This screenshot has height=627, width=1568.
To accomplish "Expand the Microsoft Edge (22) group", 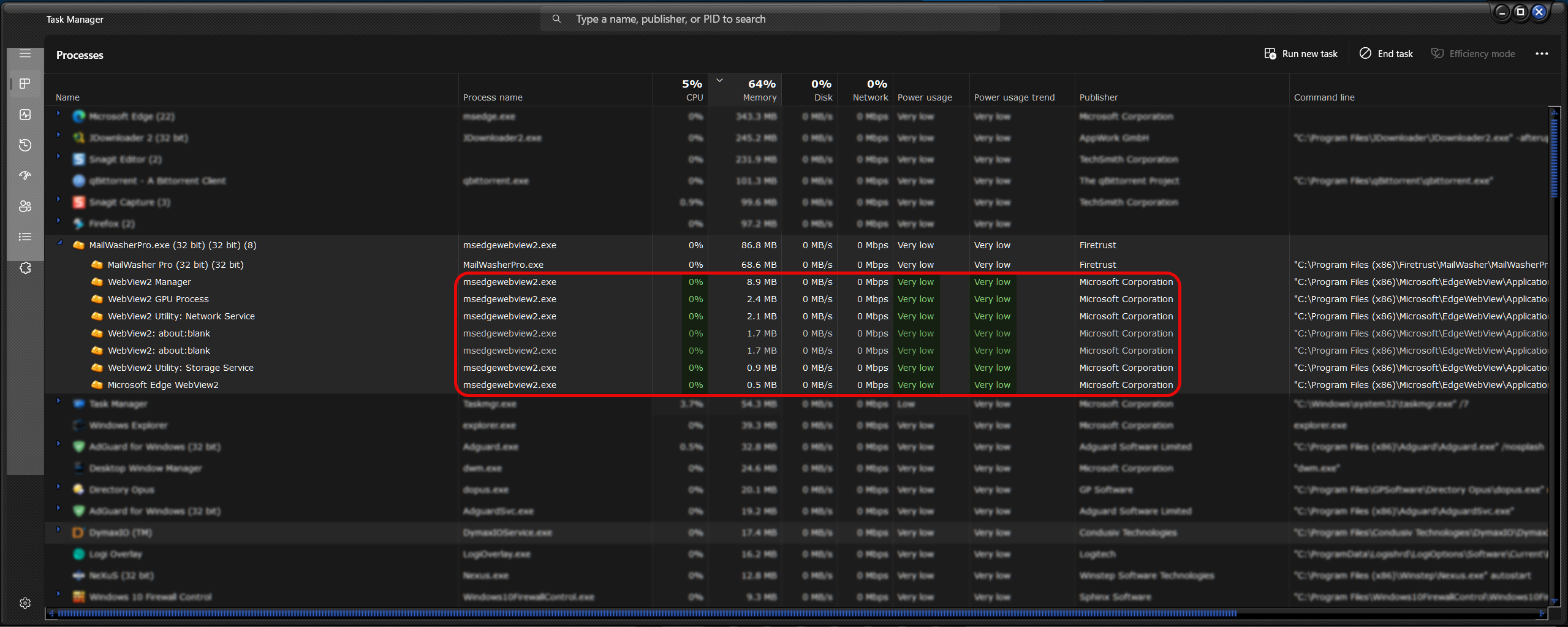I will [x=59, y=113].
